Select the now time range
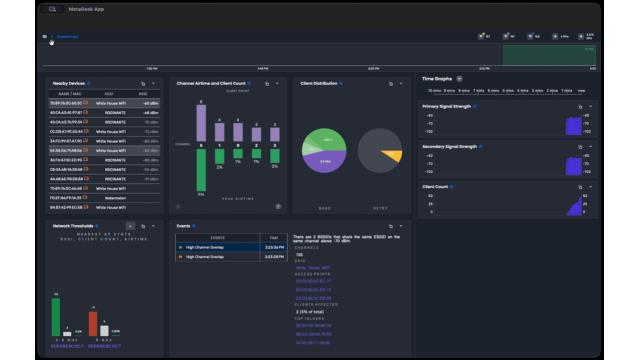The image size is (640, 360). [x=582, y=91]
